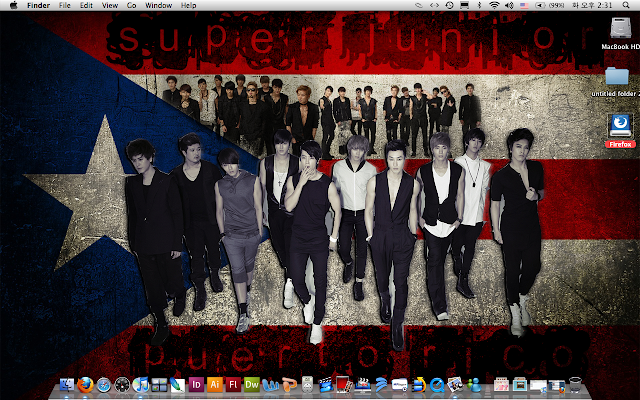Viewport: 640px width, 400px height.
Task: Restore the pink minimized window in dock
Action: pos(501,384)
